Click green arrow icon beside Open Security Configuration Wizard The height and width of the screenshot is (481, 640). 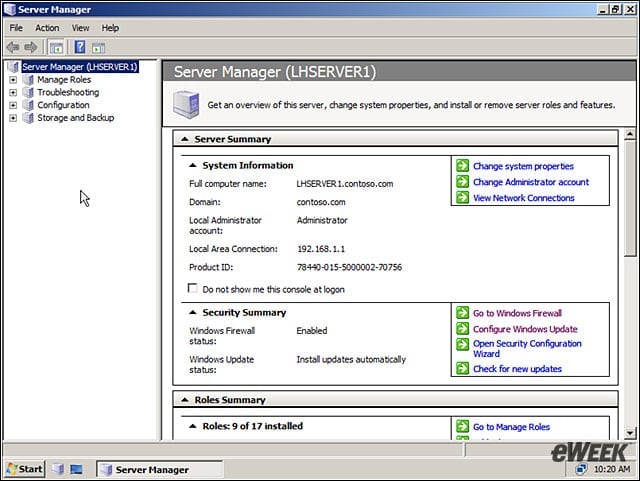462,344
